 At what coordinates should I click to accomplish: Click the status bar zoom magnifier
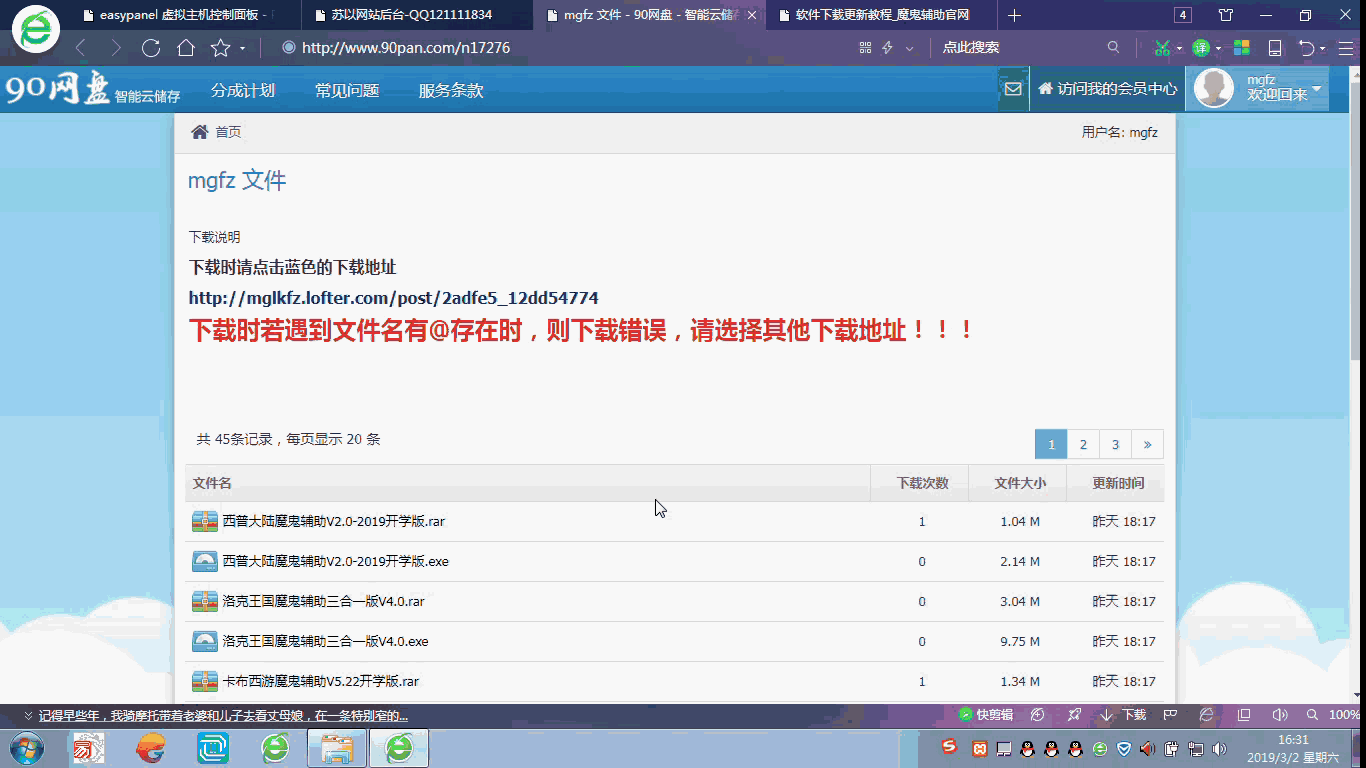[x=1312, y=715]
